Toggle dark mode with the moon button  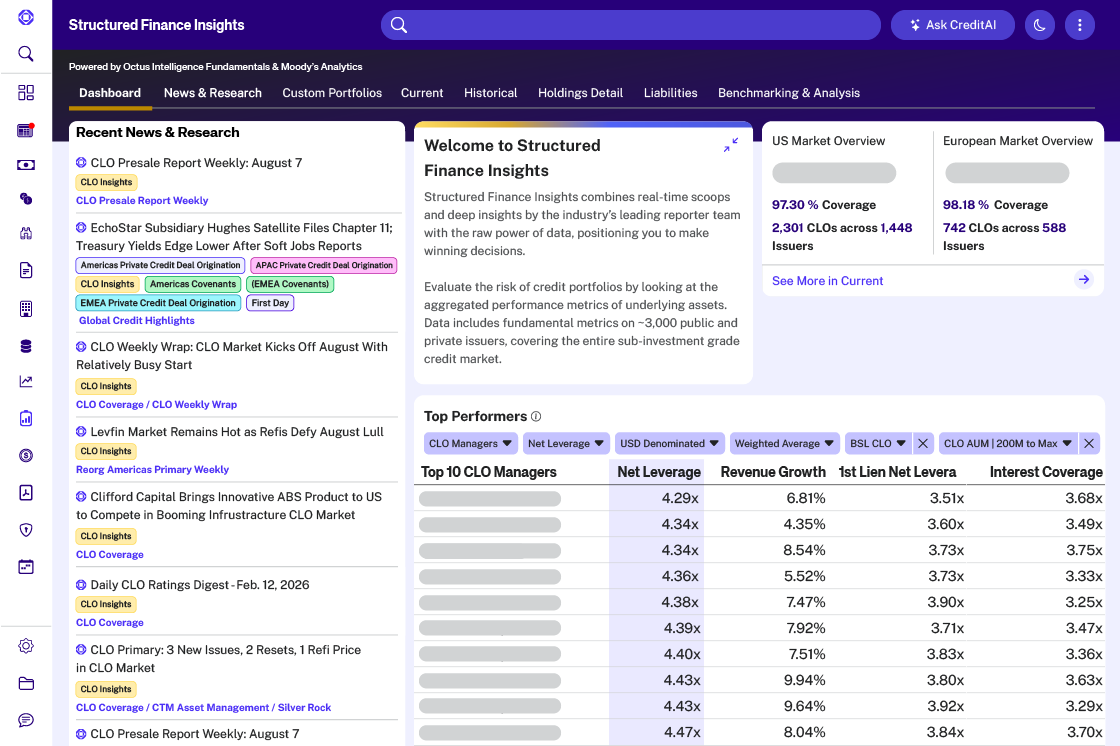(x=1039, y=25)
